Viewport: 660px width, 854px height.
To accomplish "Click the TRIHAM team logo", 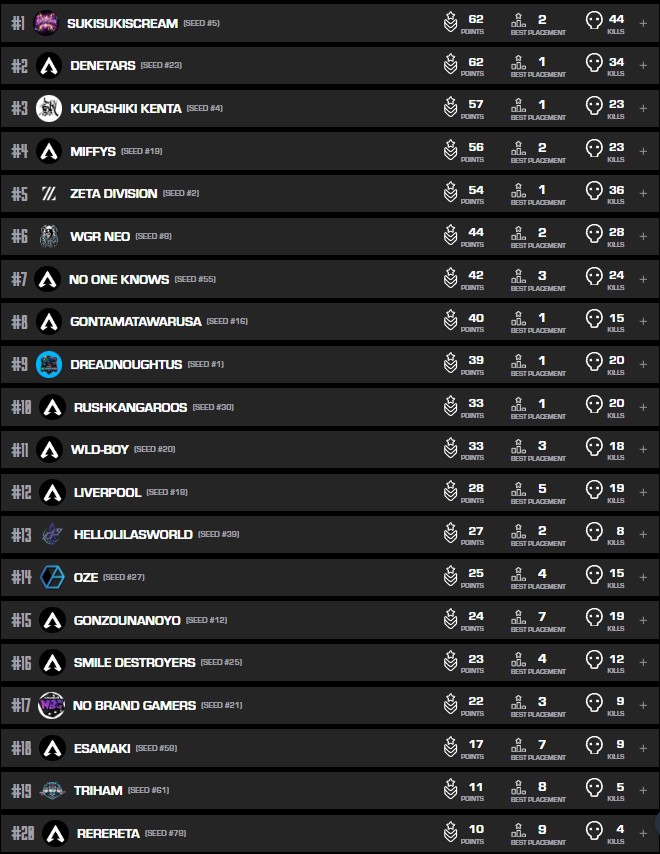I will pos(52,790).
